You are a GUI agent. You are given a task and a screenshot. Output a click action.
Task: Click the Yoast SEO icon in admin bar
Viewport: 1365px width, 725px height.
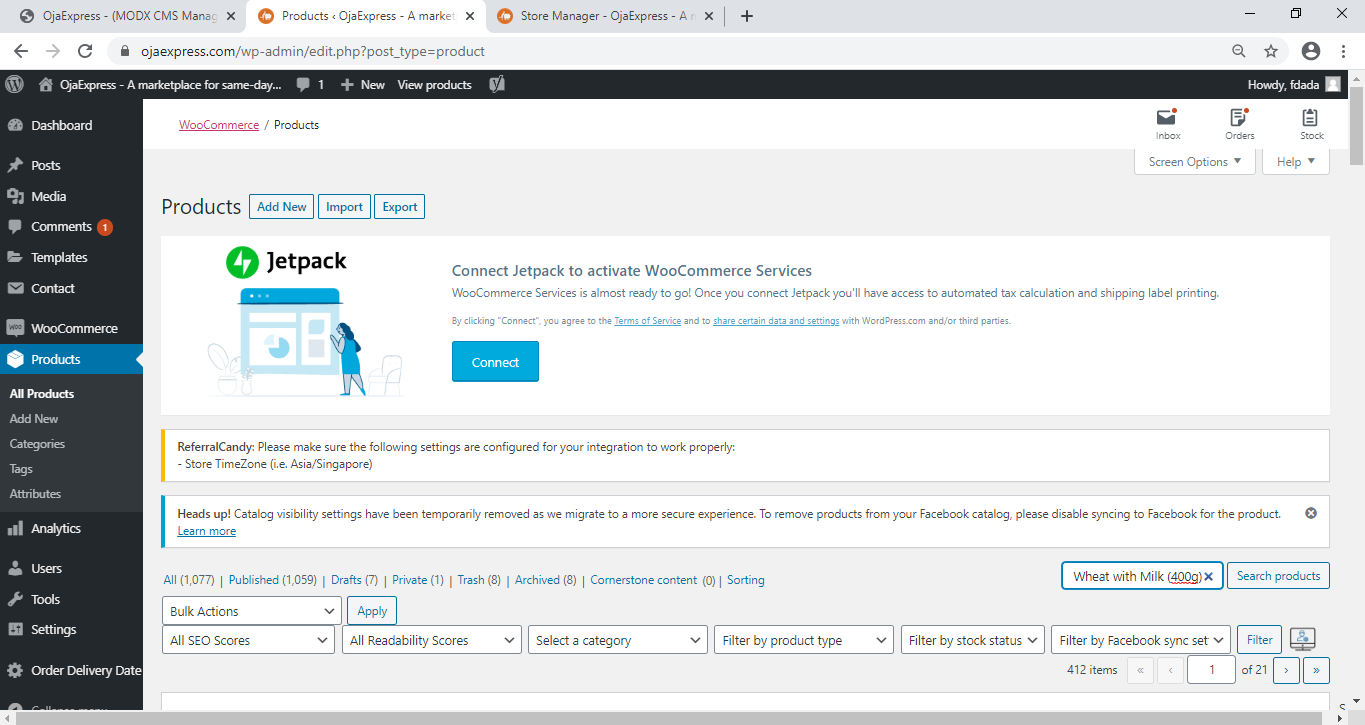coord(497,85)
